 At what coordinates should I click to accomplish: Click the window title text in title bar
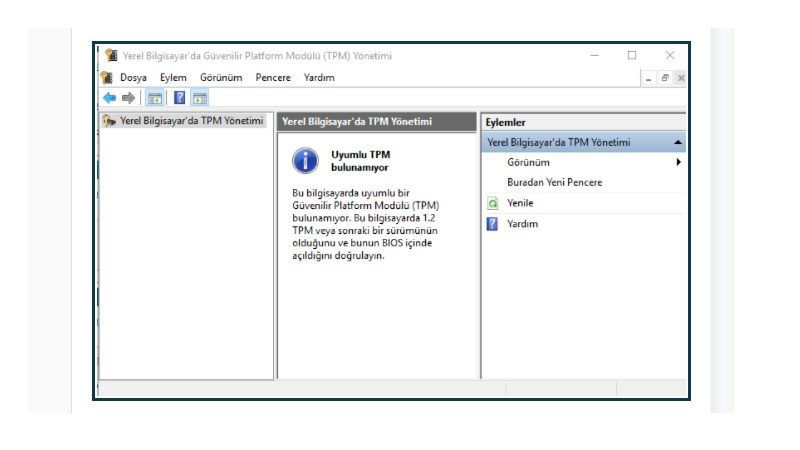tap(257, 56)
